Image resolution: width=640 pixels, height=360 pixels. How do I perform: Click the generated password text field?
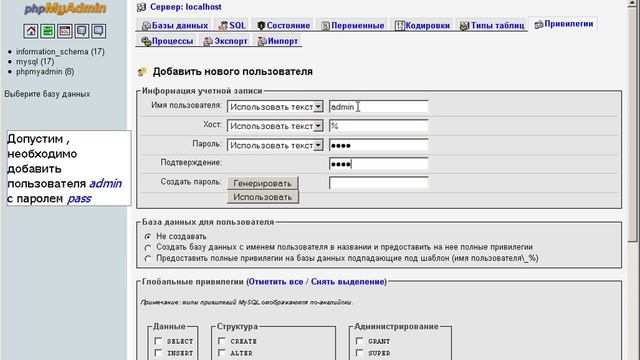378,183
